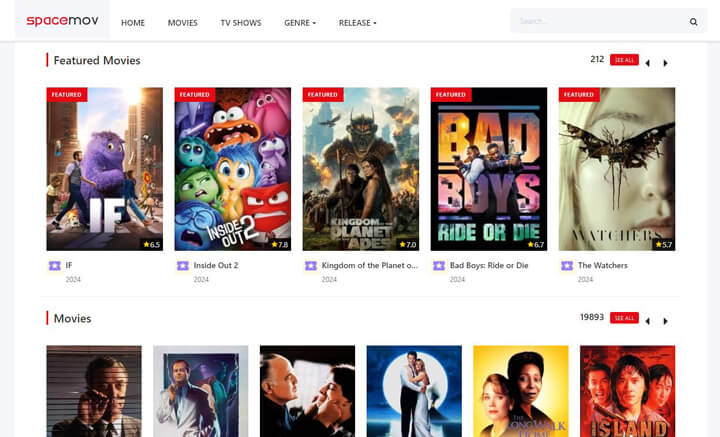720x437 pixels.
Task: Click the Movies section heading
Action: (x=72, y=319)
